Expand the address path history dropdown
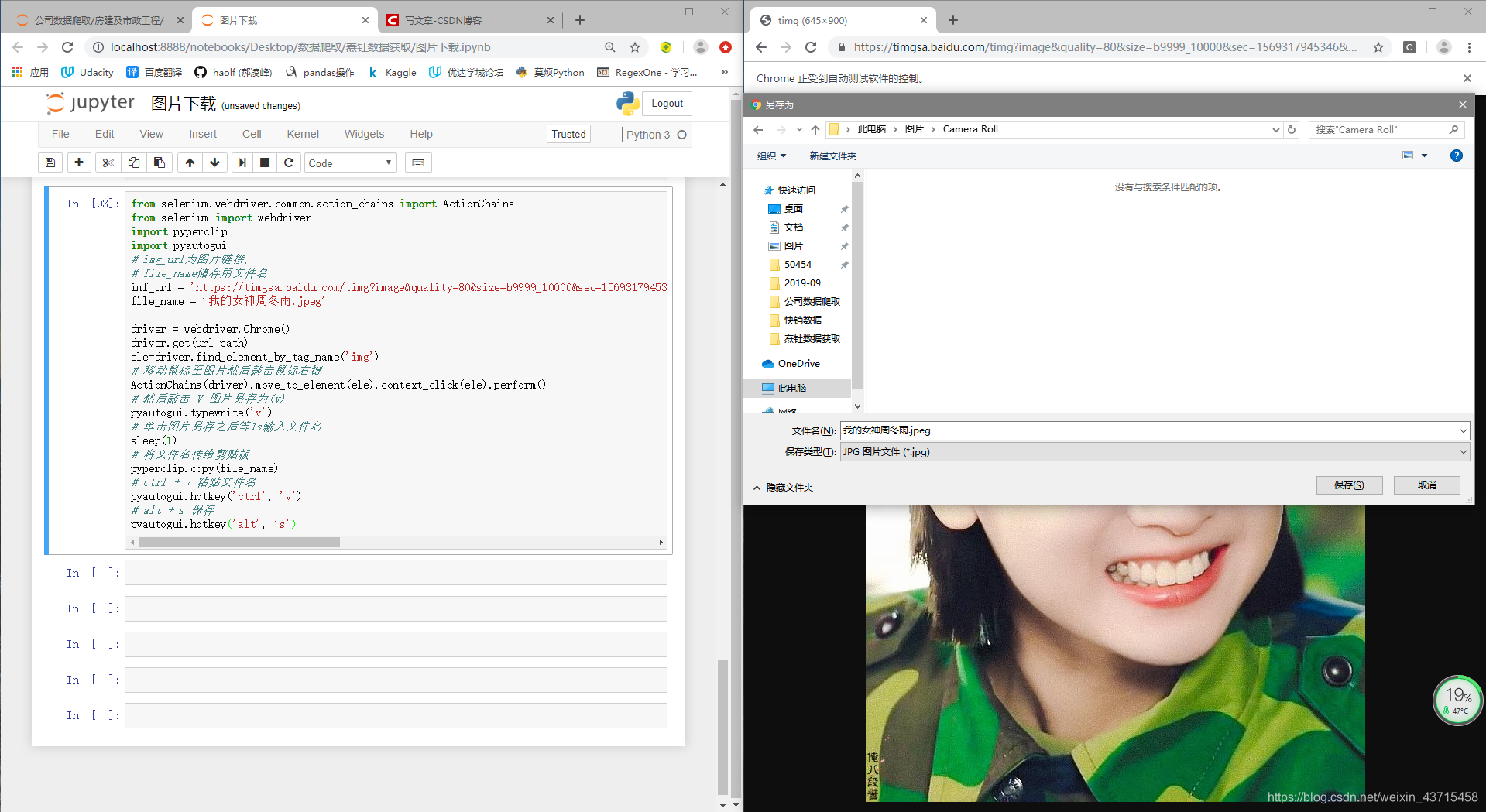Viewport: 1486px width, 812px height. pos(1275,129)
